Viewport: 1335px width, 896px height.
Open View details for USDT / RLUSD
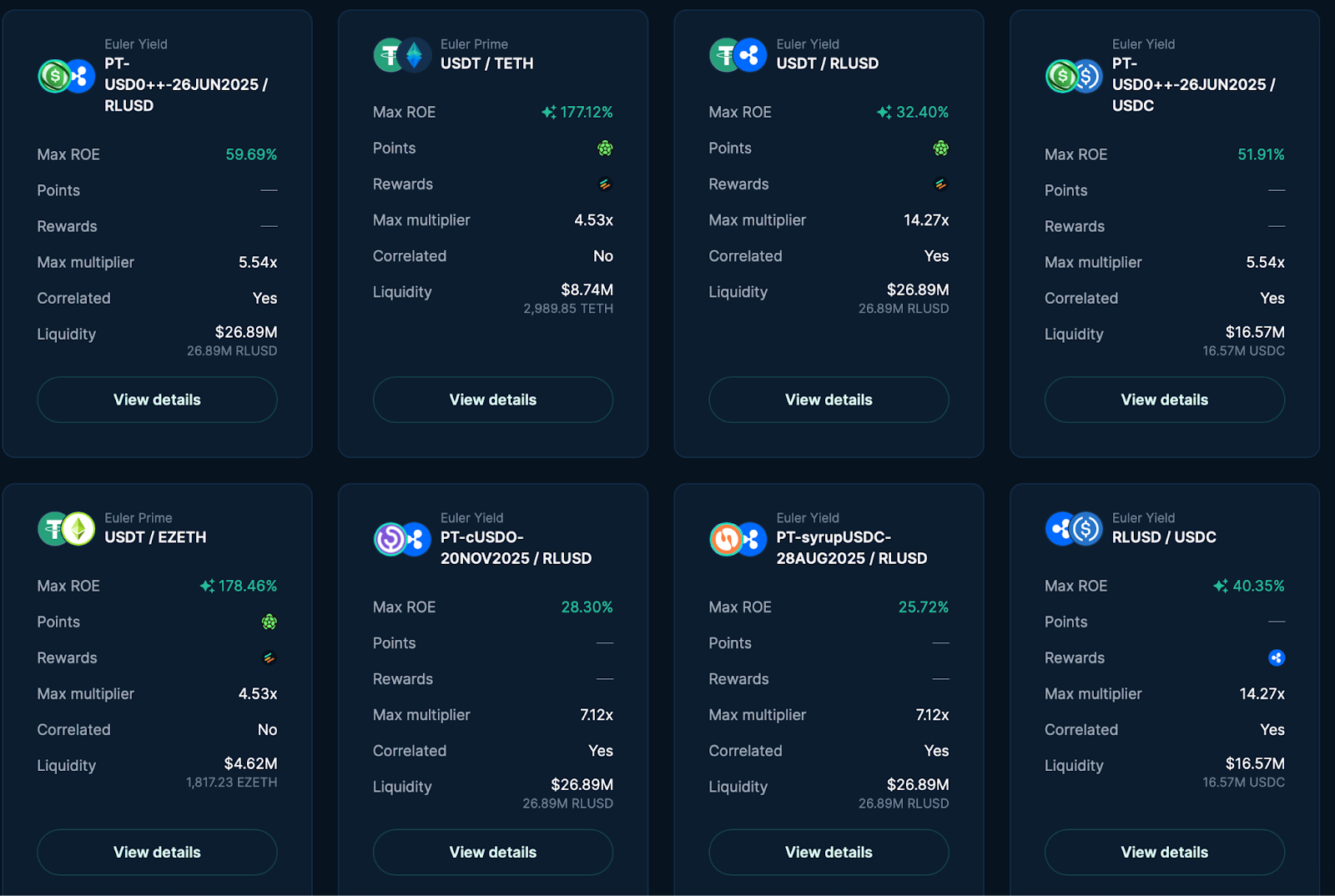pyautogui.click(x=829, y=400)
